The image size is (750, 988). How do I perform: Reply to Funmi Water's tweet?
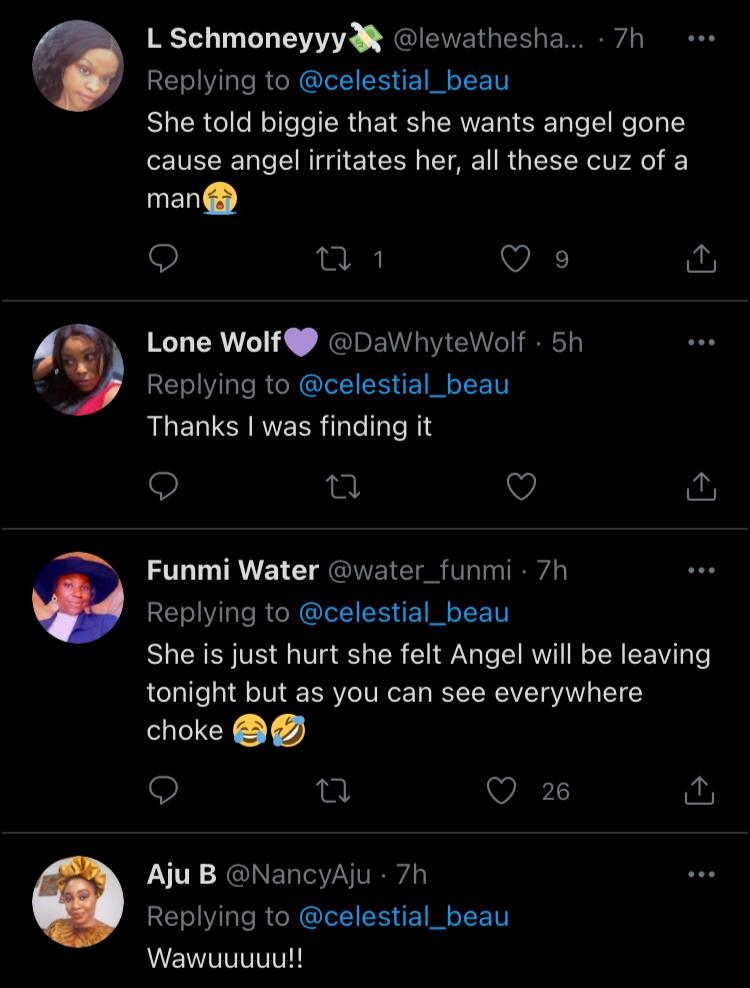pos(163,791)
